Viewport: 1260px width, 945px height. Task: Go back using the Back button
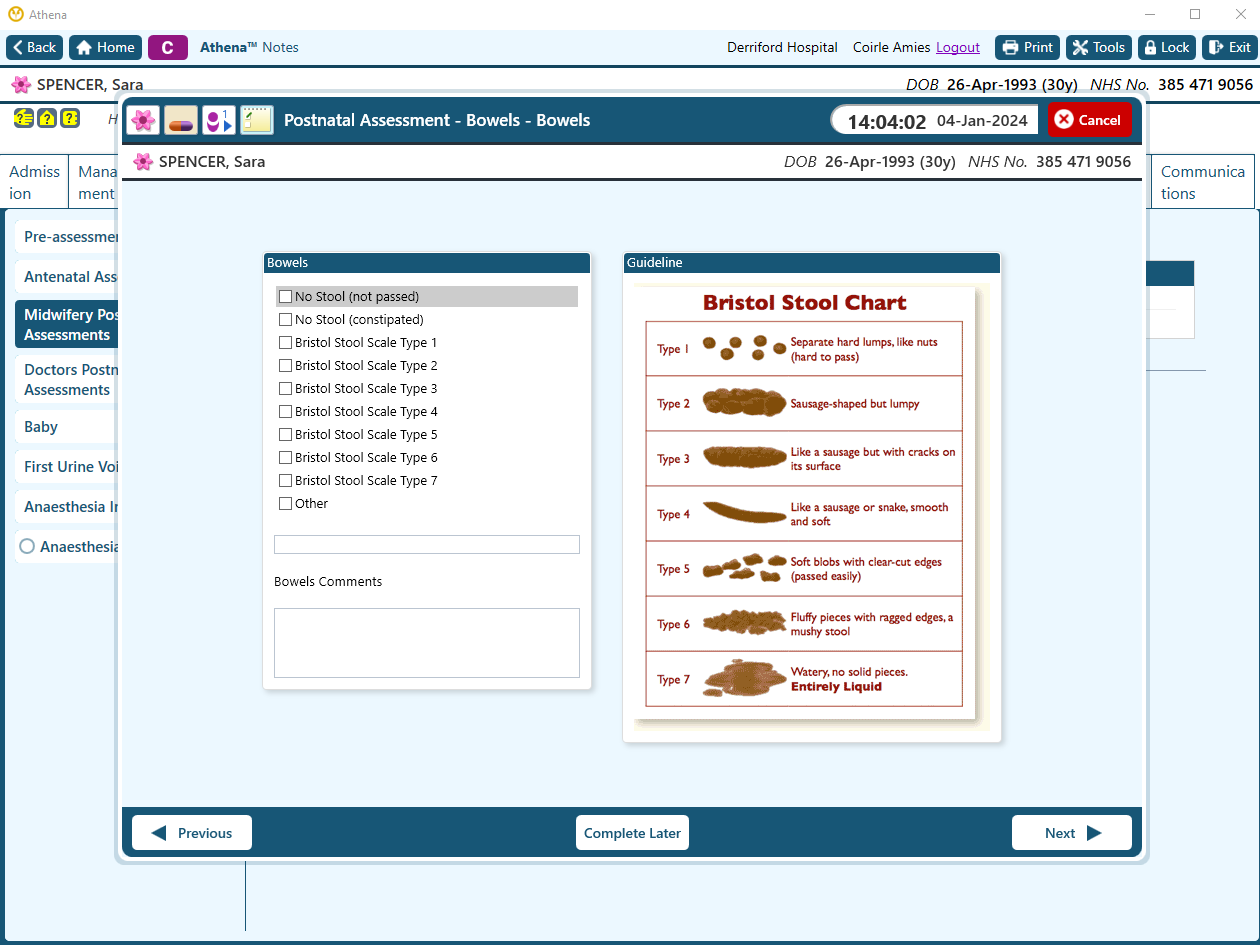coord(35,47)
